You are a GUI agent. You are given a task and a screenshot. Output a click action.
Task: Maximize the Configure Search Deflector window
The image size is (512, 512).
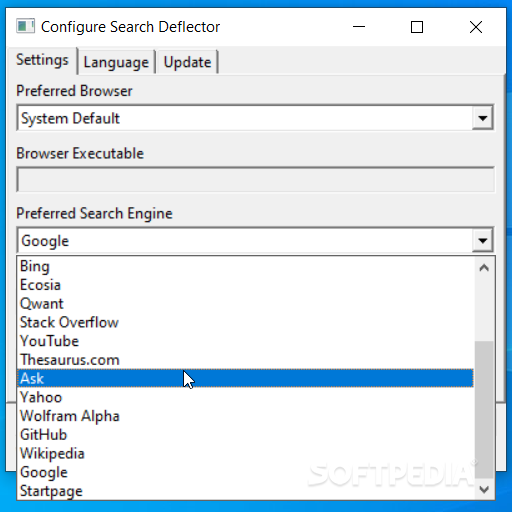tap(417, 27)
